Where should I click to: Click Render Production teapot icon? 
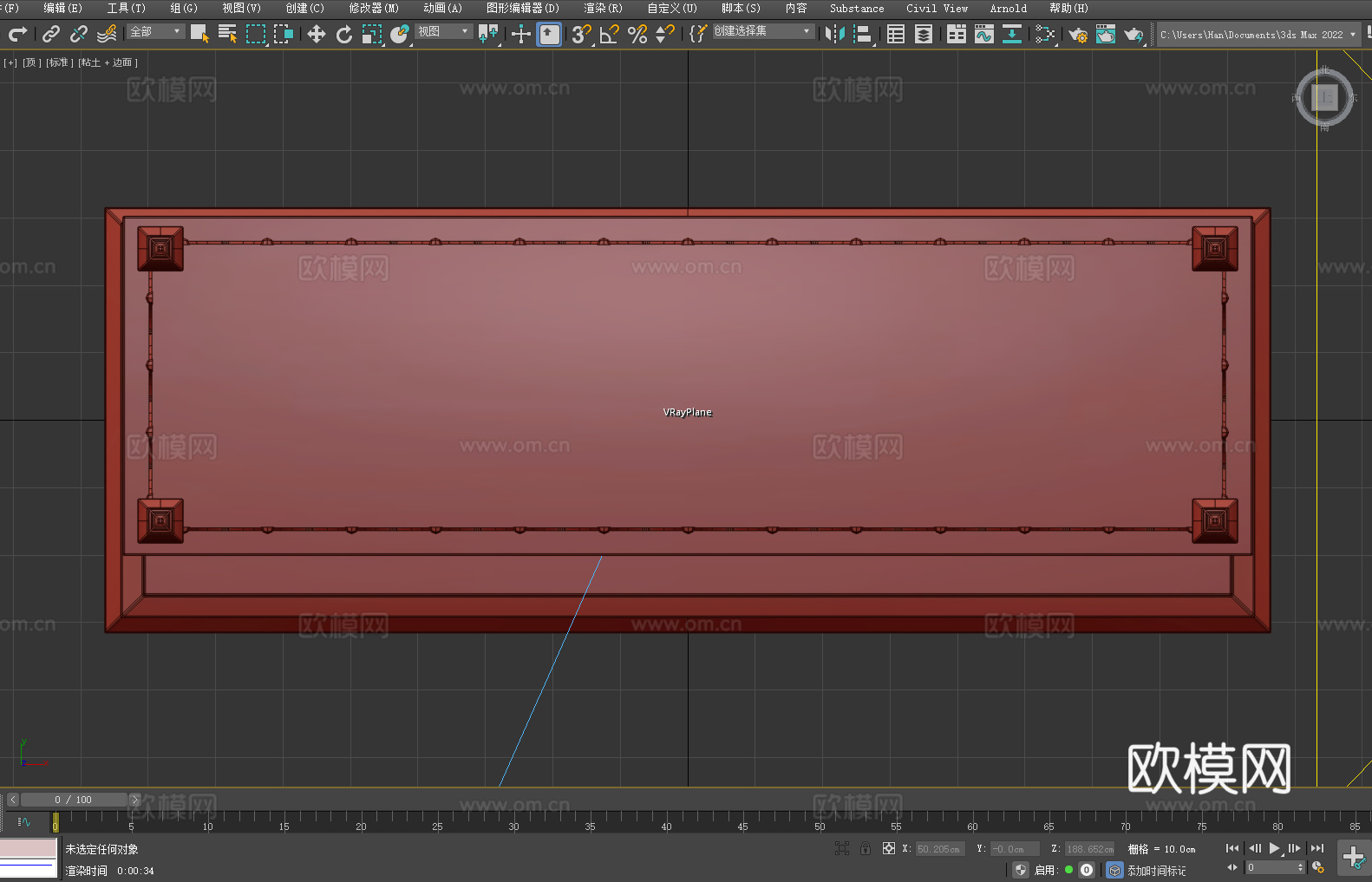(x=1134, y=34)
